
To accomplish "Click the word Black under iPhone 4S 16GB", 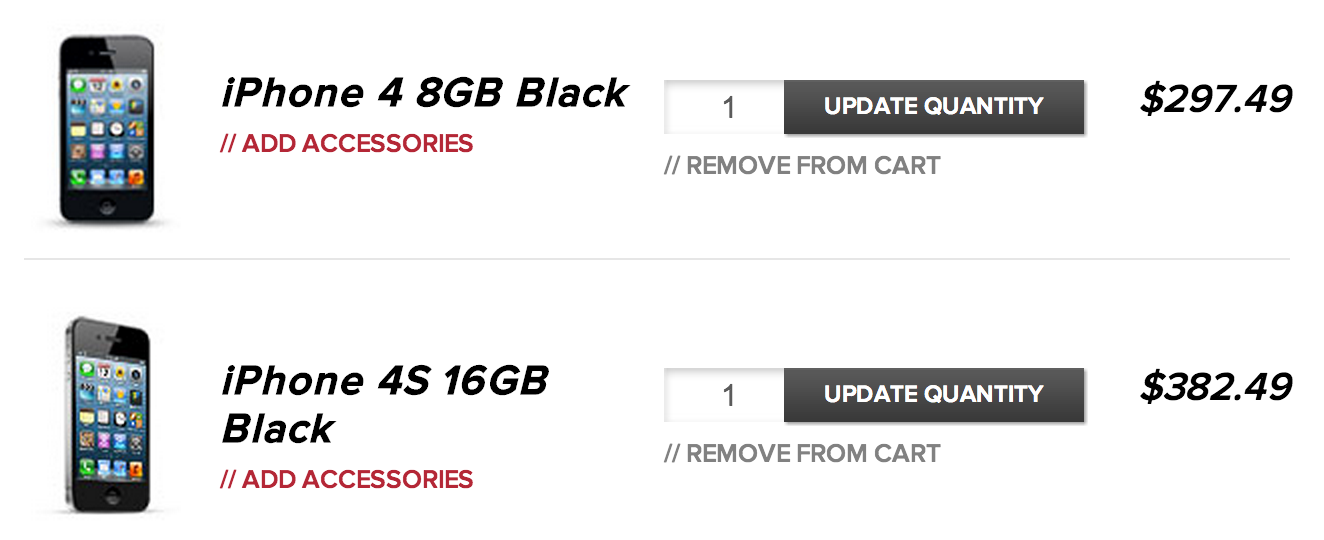I will click(x=278, y=429).
